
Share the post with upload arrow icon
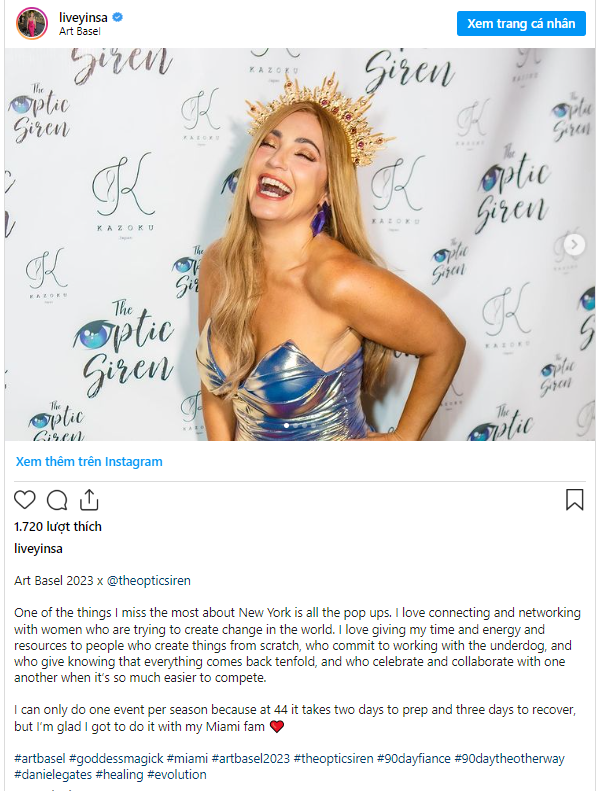click(x=89, y=499)
